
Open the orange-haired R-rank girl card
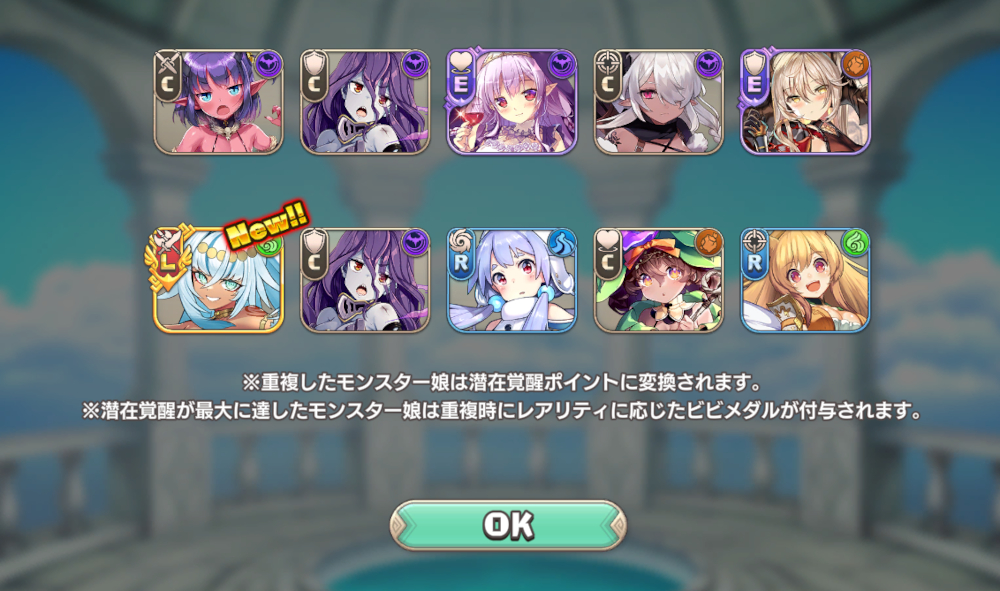(805, 281)
